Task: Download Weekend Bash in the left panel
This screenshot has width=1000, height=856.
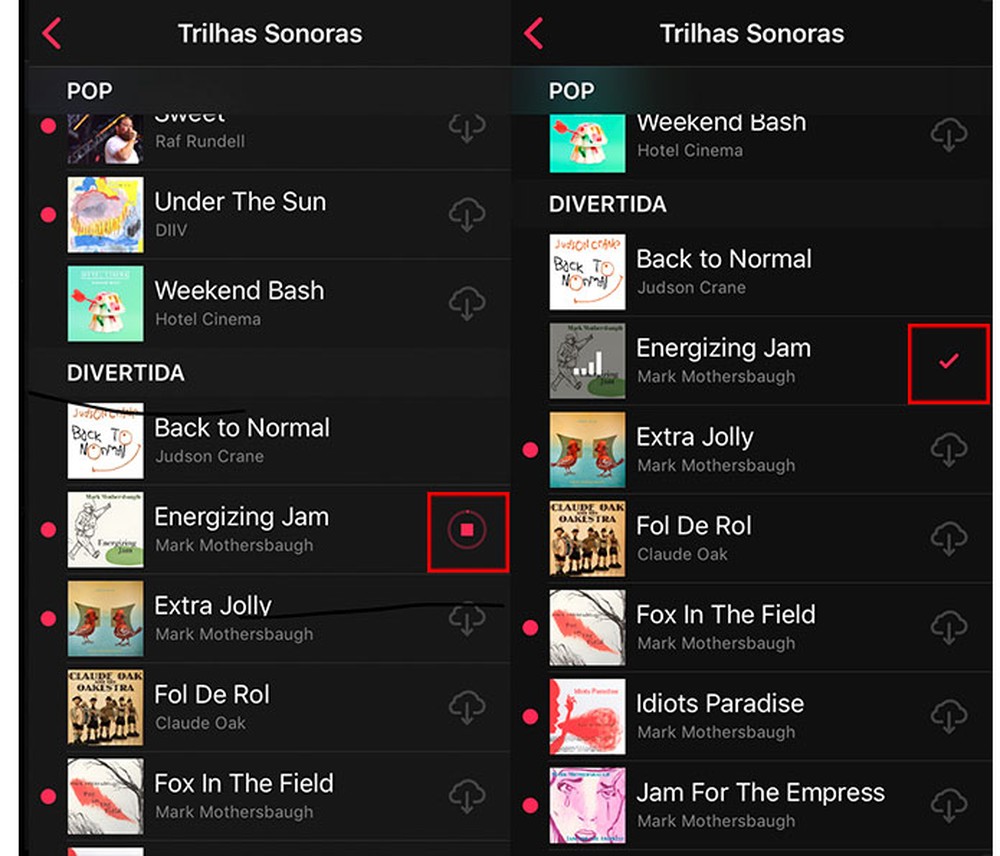Action: [x=467, y=304]
